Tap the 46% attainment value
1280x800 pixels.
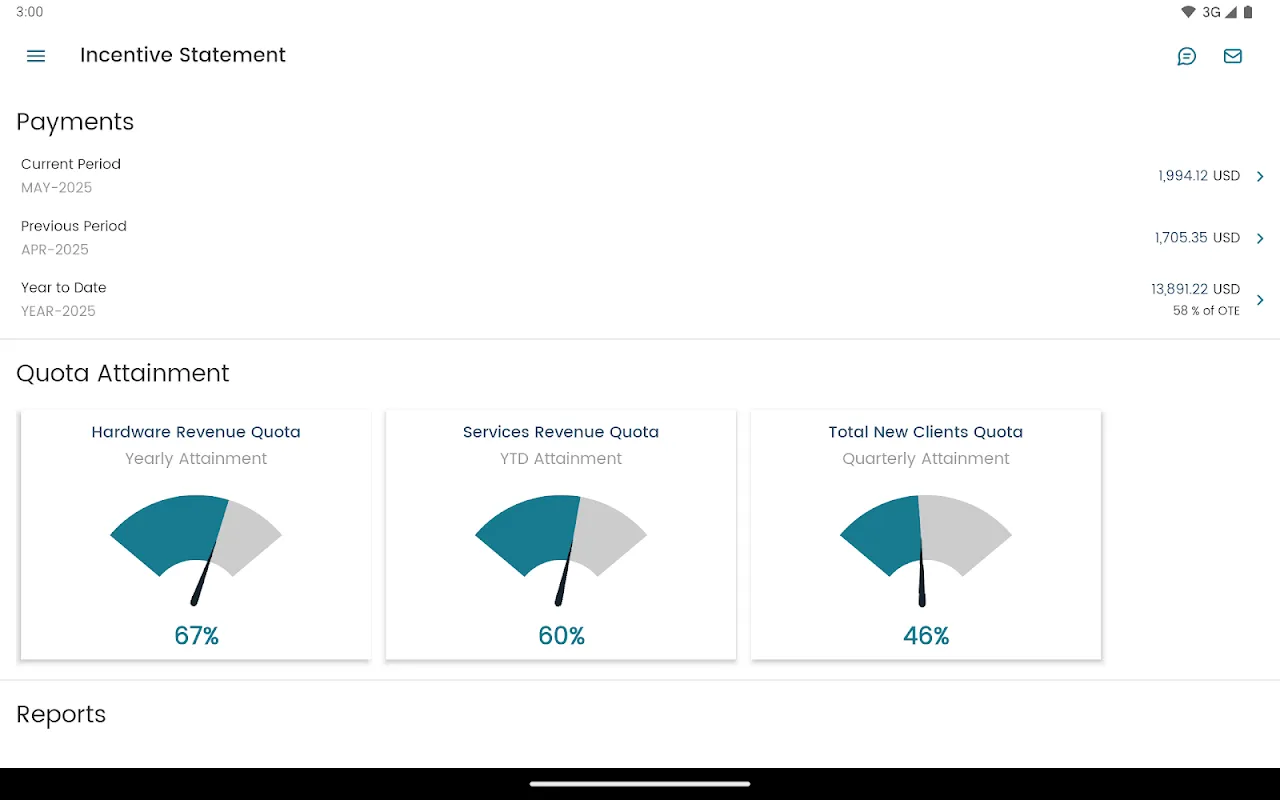coord(926,636)
